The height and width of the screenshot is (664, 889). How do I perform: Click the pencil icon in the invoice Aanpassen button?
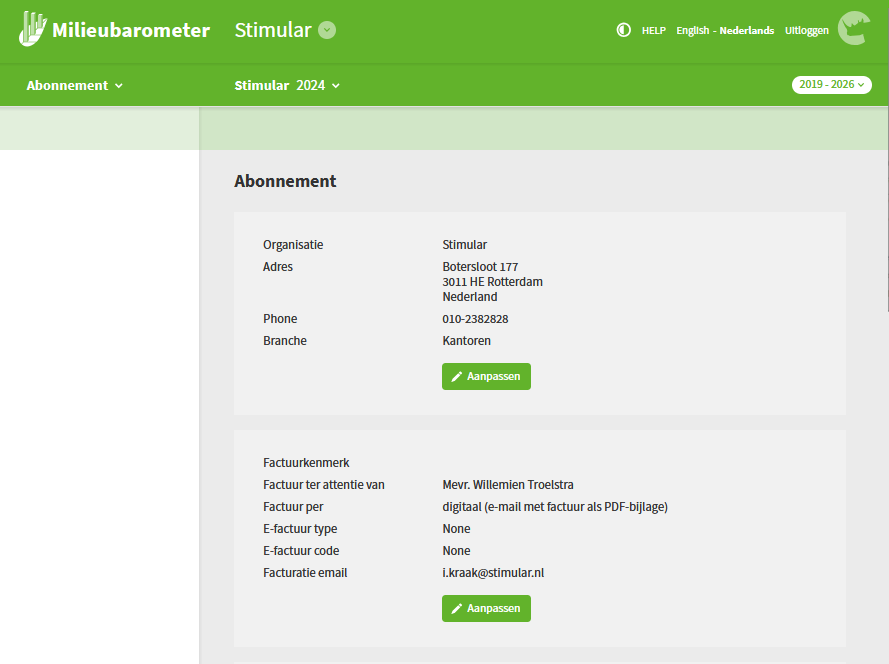click(x=456, y=609)
